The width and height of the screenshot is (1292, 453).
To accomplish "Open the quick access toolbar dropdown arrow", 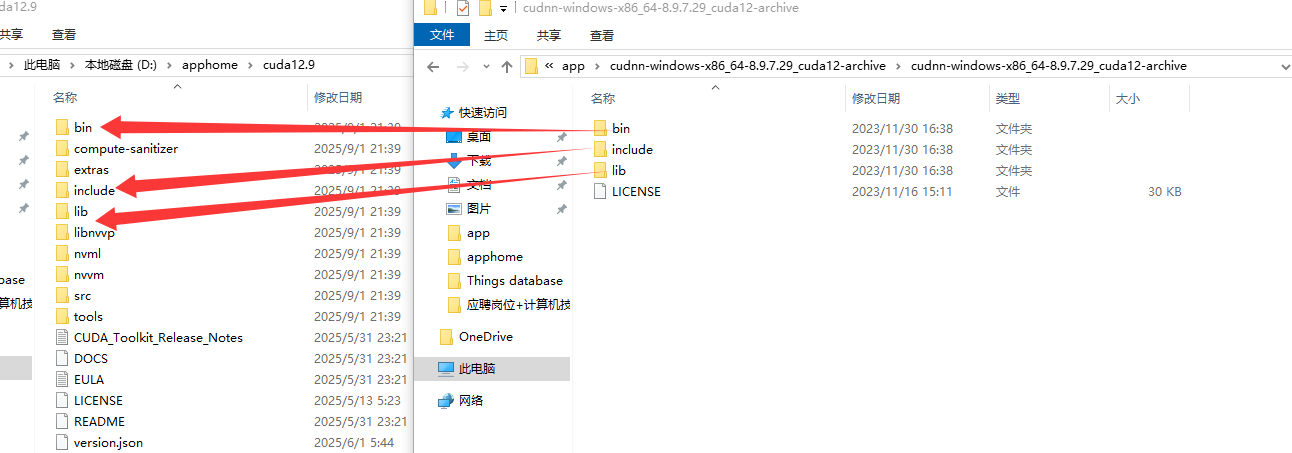I will (503, 9).
